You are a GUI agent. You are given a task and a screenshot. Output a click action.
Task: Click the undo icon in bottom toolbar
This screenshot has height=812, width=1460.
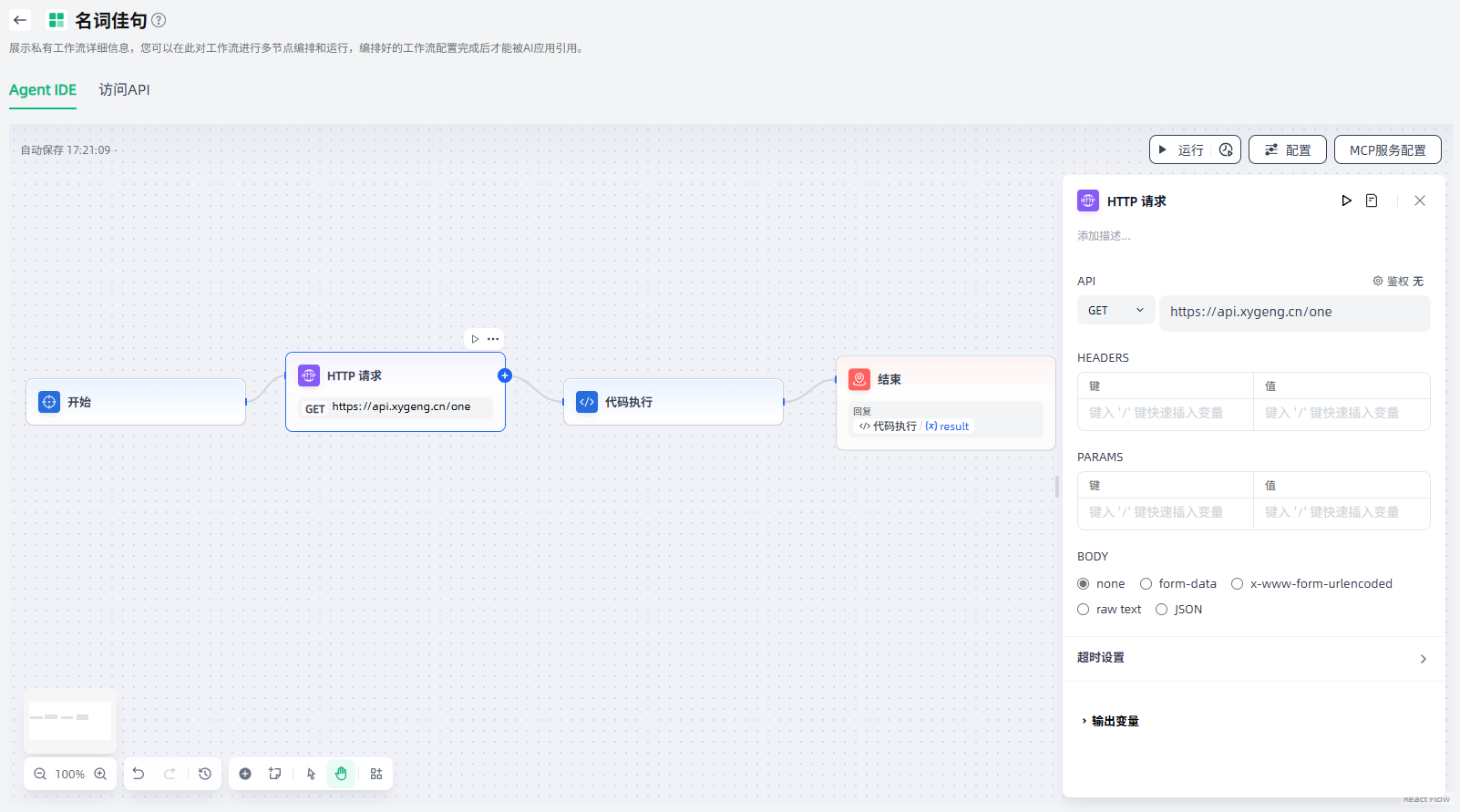click(x=139, y=774)
